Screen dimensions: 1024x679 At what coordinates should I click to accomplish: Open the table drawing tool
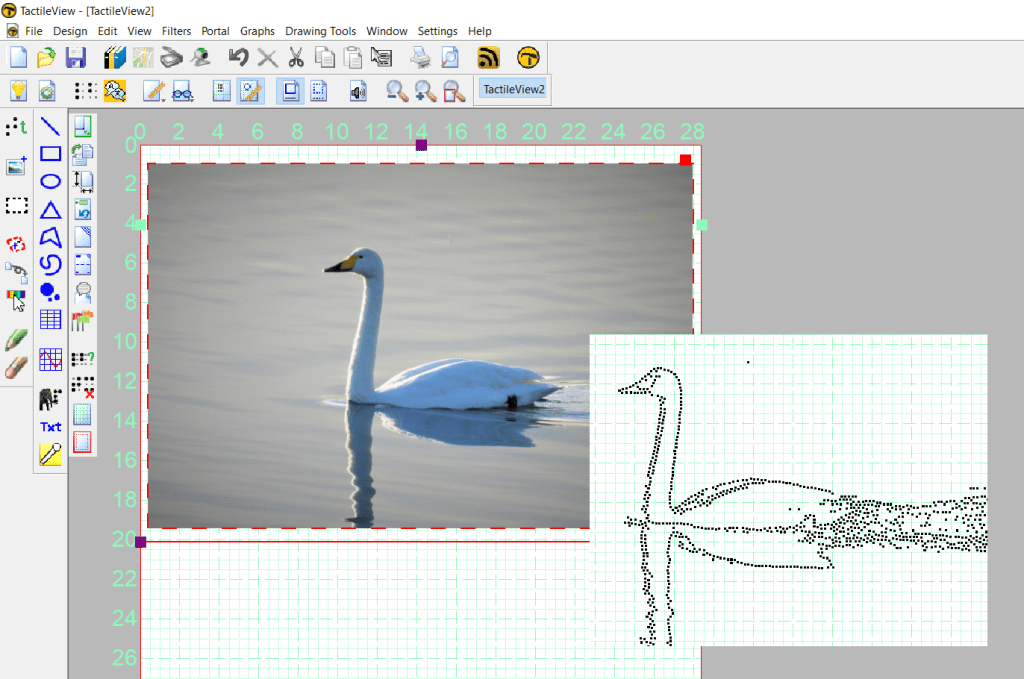(49, 317)
